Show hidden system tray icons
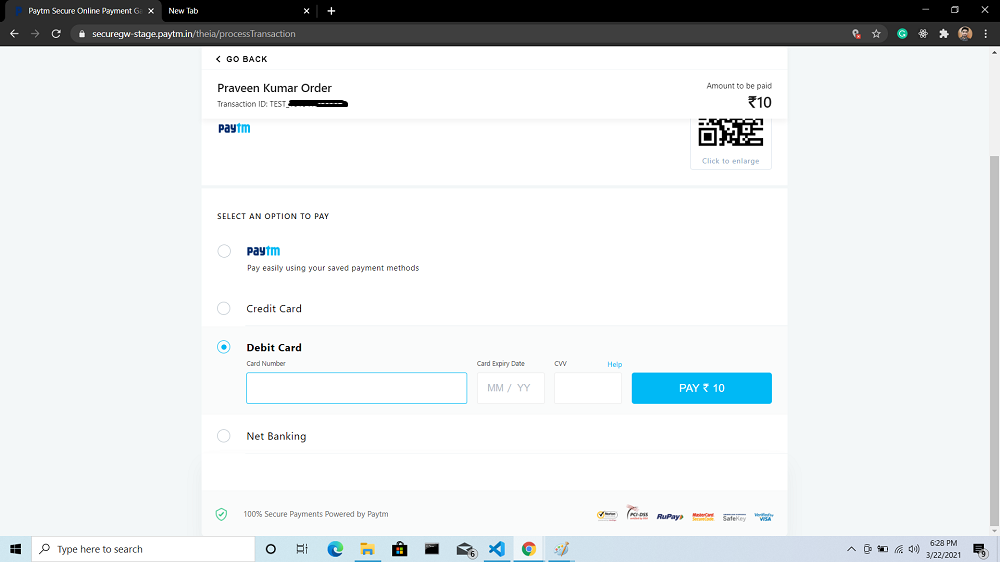 pos(851,549)
